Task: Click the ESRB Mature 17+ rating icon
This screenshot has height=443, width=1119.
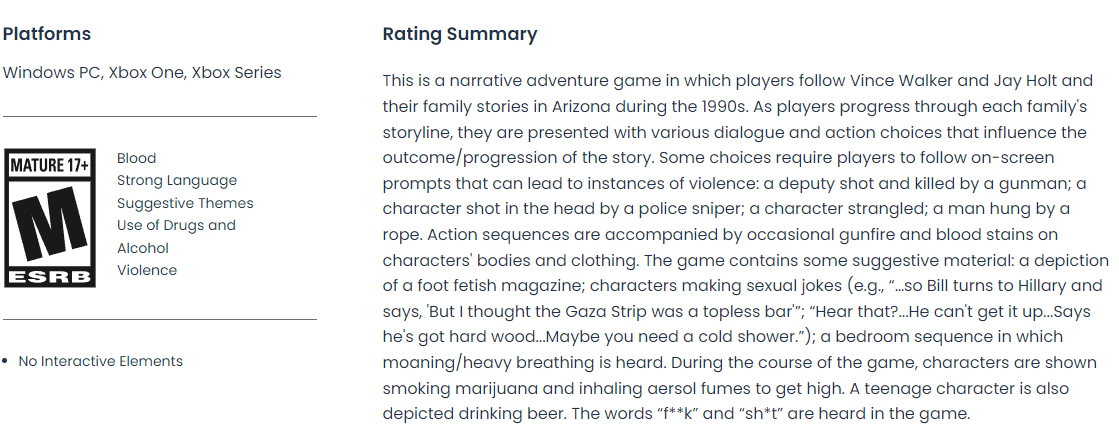Action: click(x=50, y=218)
